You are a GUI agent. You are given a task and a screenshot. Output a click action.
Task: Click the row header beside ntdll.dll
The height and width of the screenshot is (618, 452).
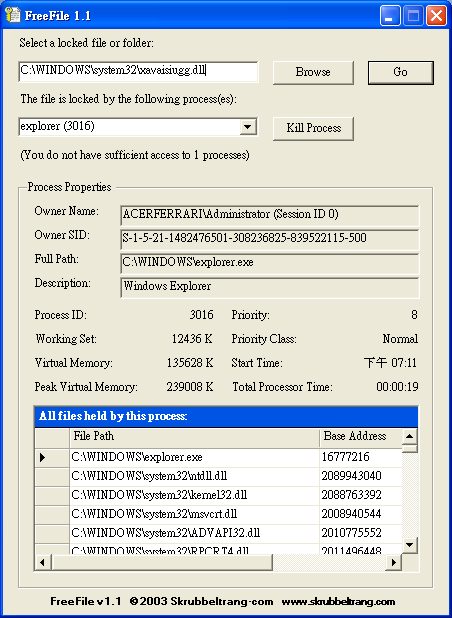click(52, 477)
